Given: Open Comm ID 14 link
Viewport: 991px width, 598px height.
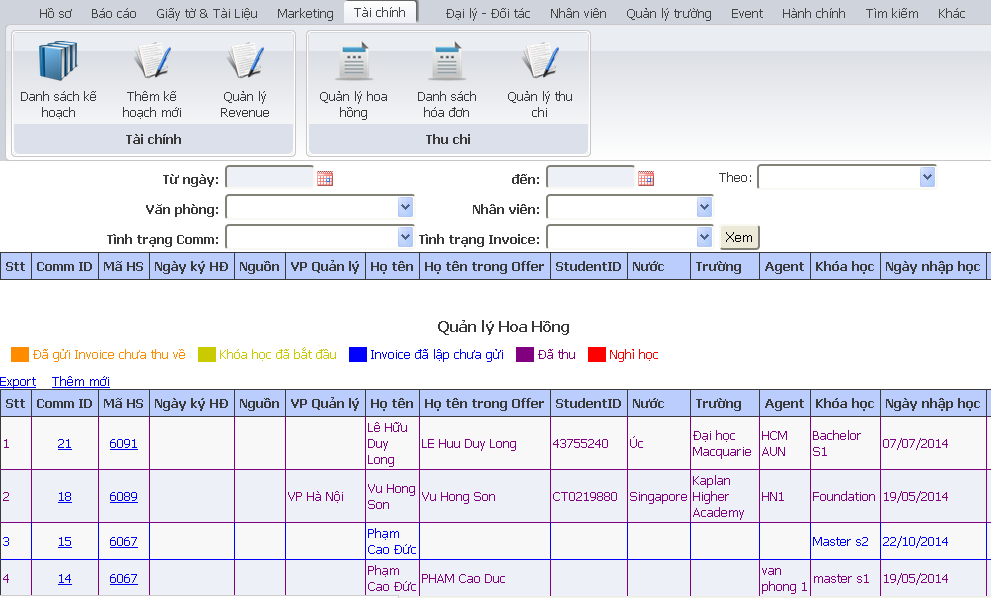Looking at the screenshot, I should [x=64, y=578].
